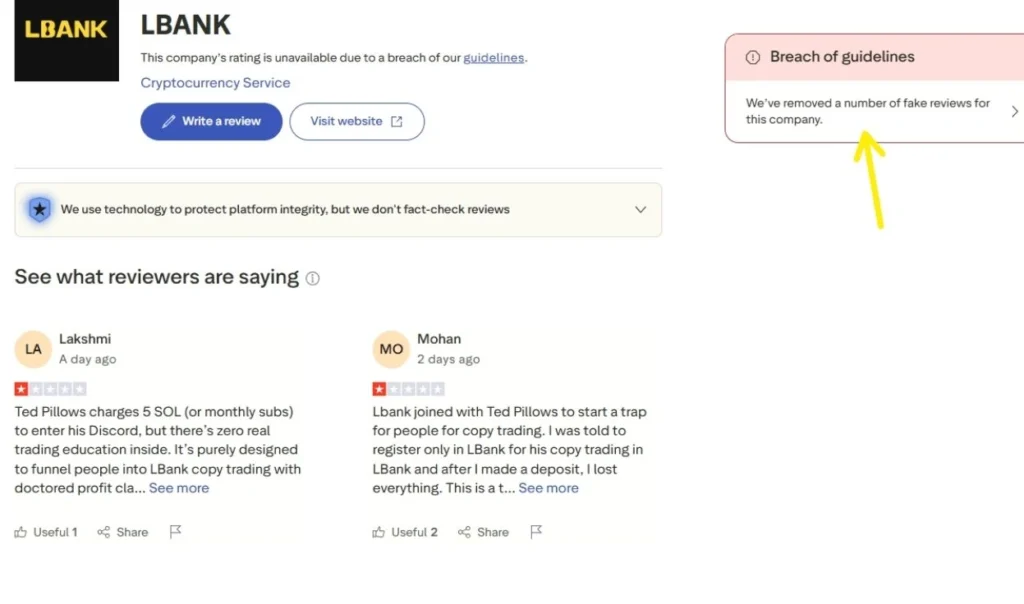Click the LA avatar of Lakshmi
This screenshot has height=604, width=1024.
pyautogui.click(x=33, y=349)
